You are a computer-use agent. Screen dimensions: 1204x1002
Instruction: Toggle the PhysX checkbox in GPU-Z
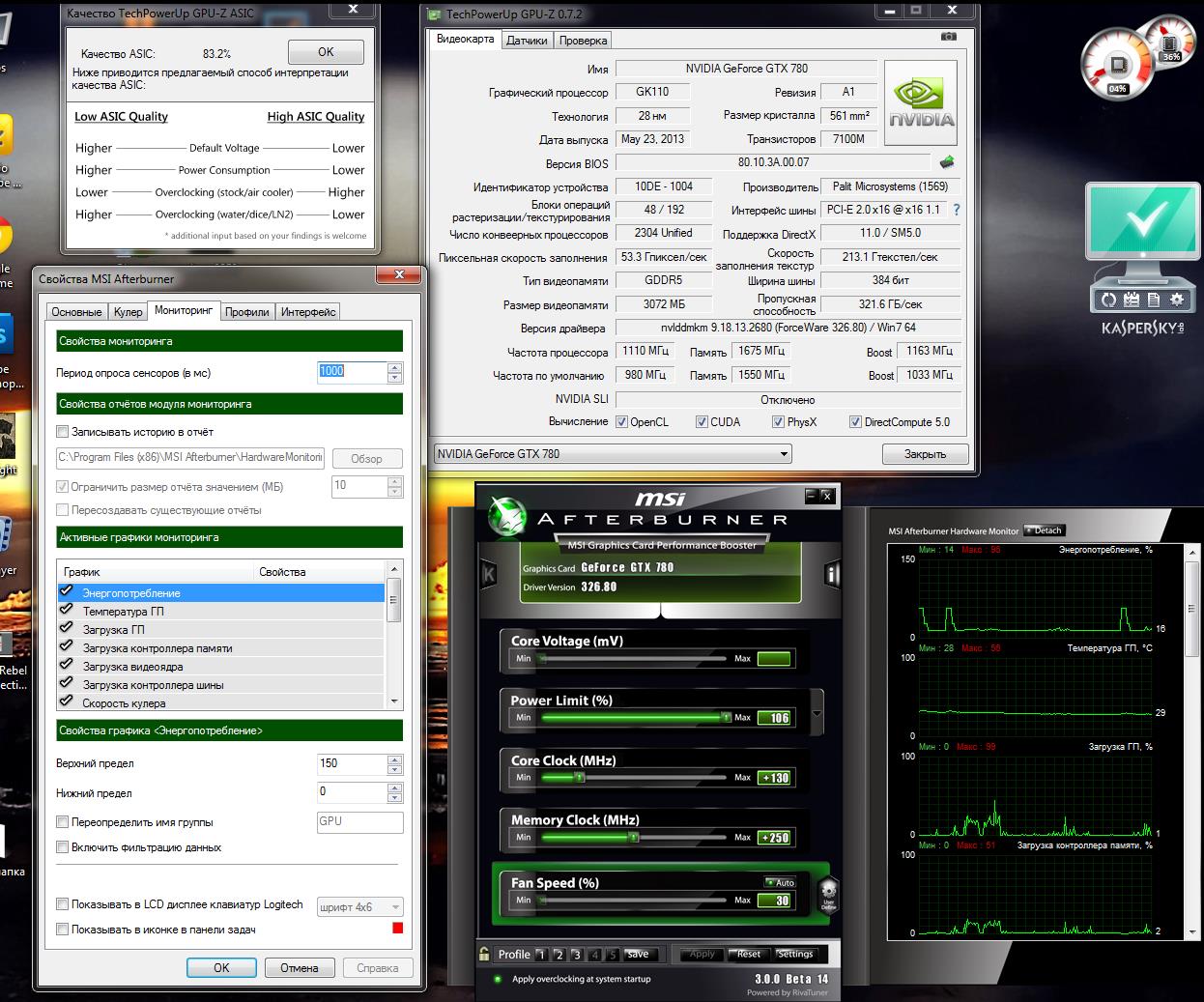pyautogui.click(x=778, y=422)
